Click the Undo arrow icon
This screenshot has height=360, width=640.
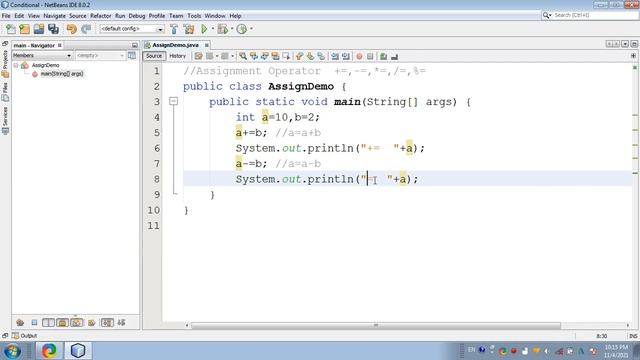click(71, 29)
